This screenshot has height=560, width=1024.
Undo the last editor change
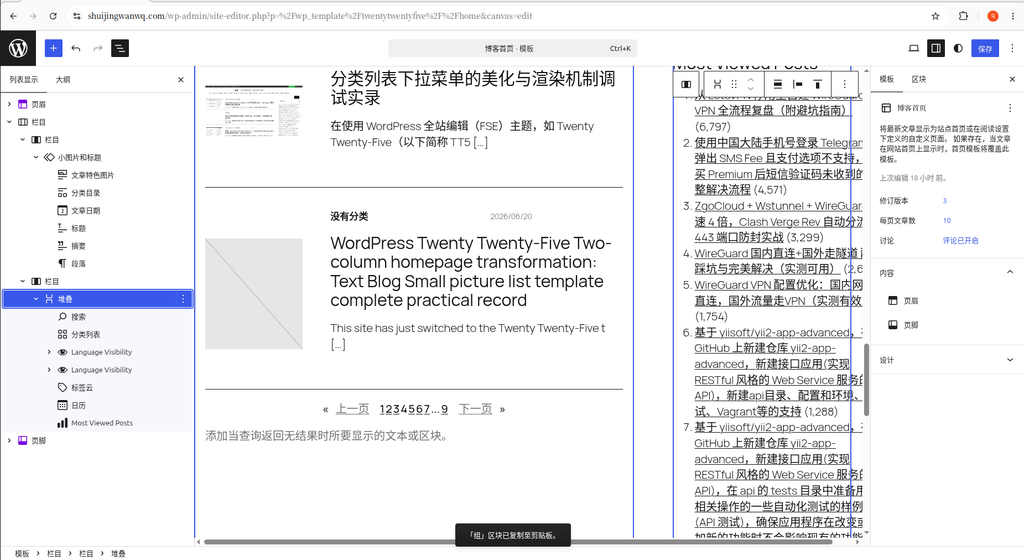(x=76, y=48)
